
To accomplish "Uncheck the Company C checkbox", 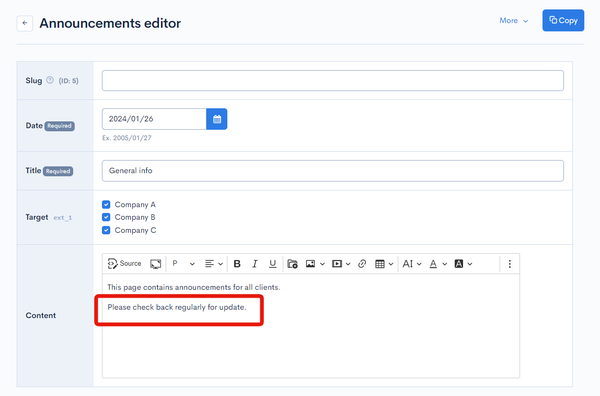I will point(106,230).
